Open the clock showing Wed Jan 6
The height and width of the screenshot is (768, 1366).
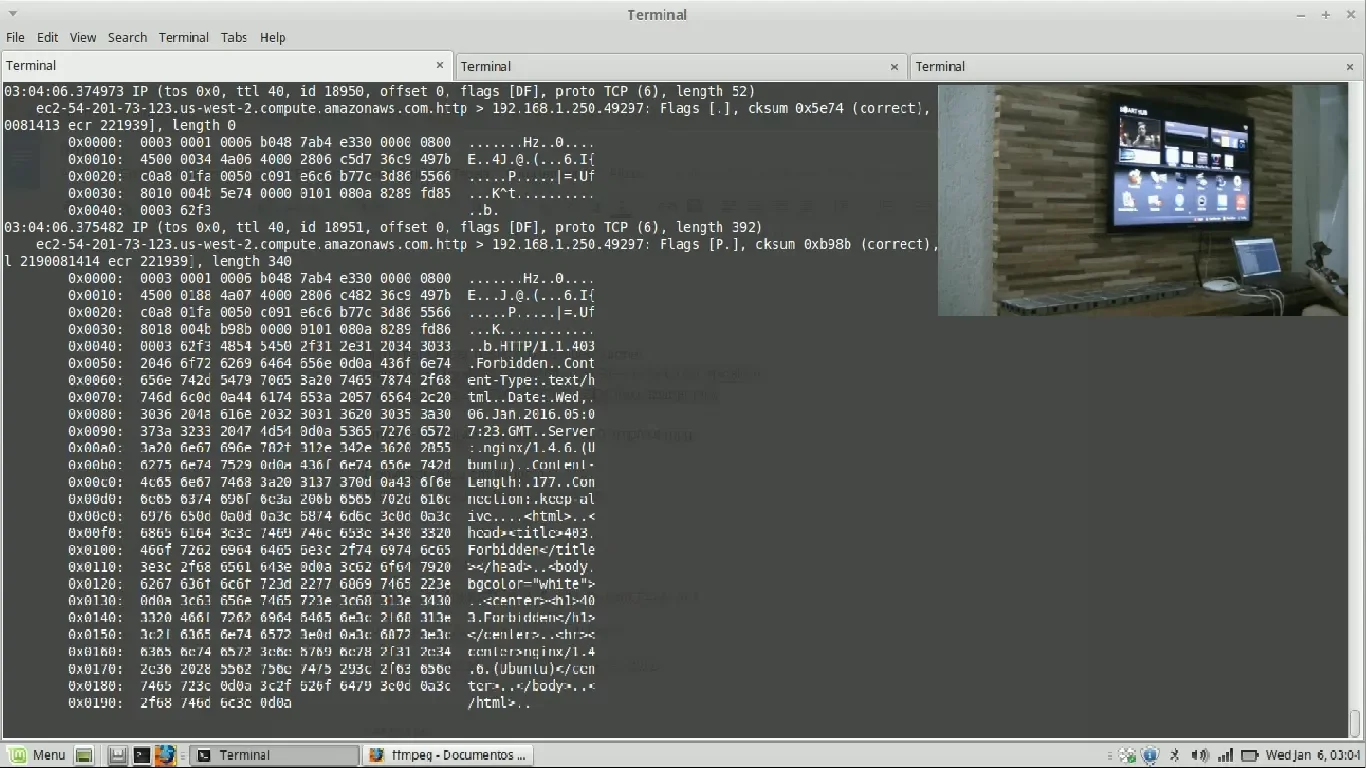point(1312,755)
